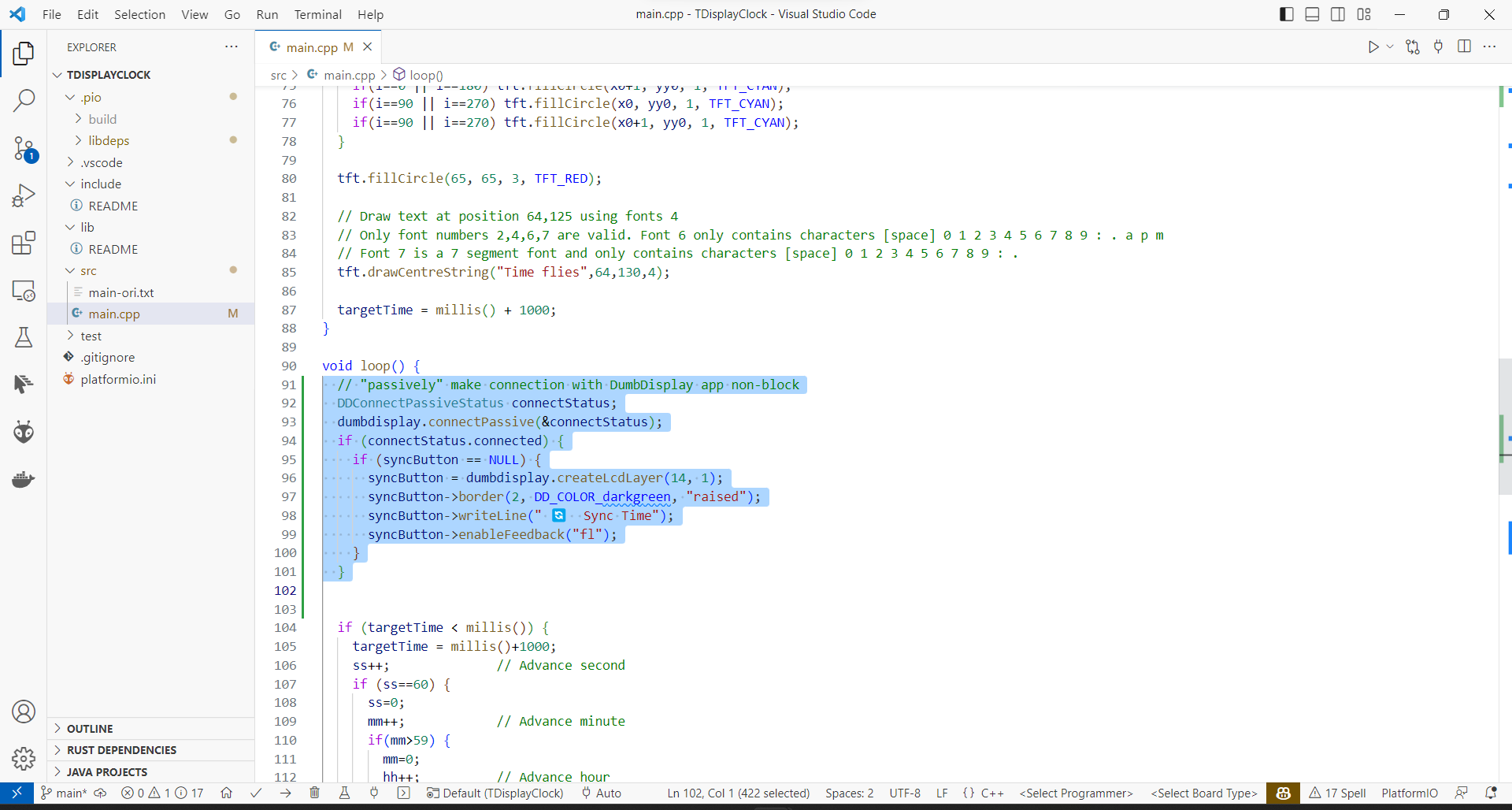This screenshot has height=810, width=1512.
Task: Switch project environment Default (TDisplayClock)
Action: (495, 793)
